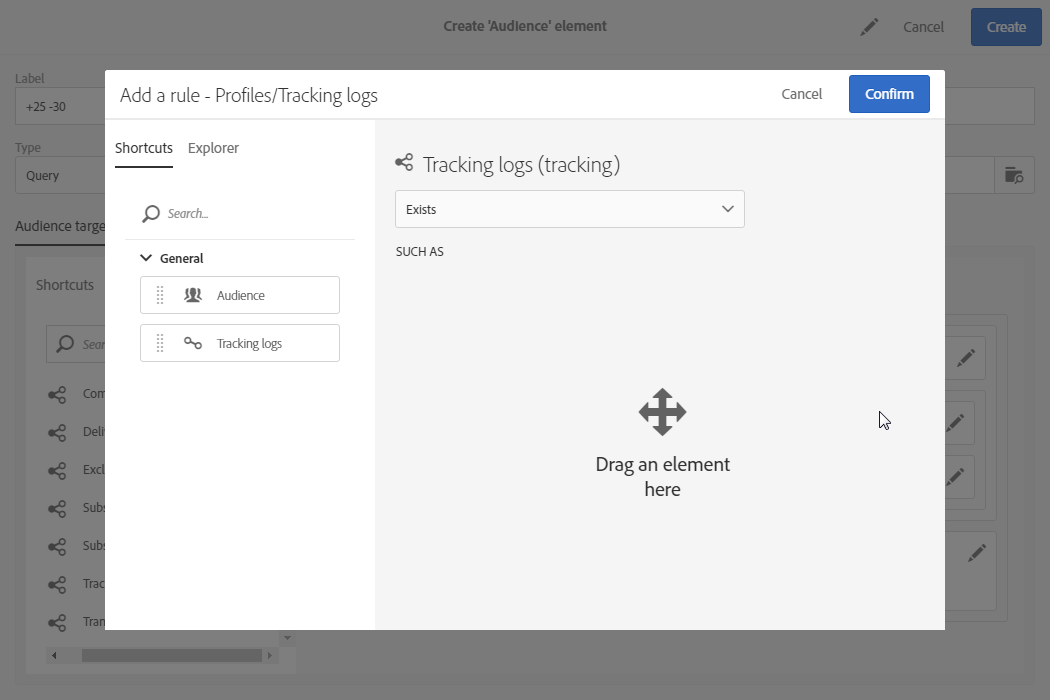Click the share icon beside Tracking logs heading
1050x700 pixels.
tap(404, 162)
